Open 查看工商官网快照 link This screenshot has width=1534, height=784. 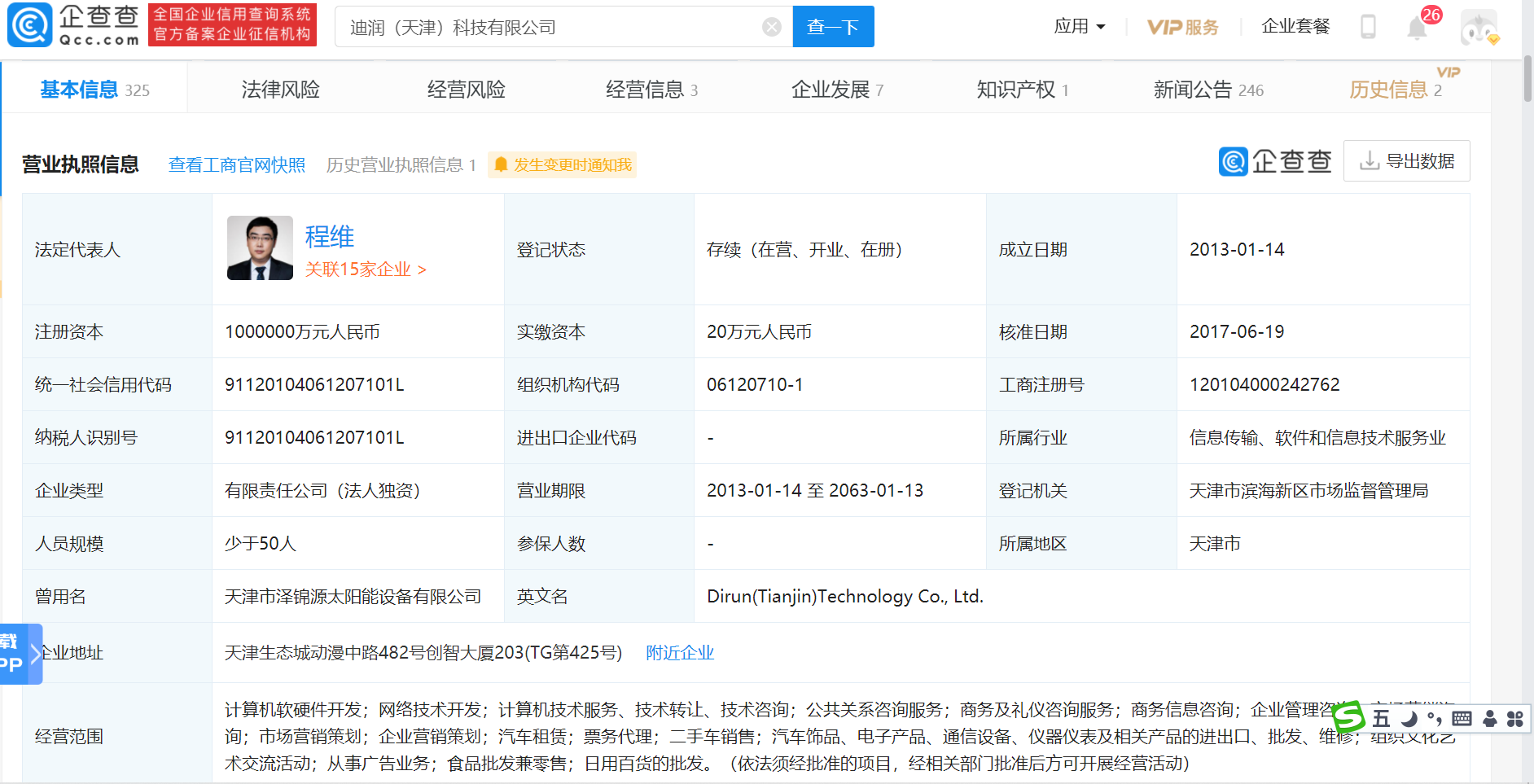(236, 165)
